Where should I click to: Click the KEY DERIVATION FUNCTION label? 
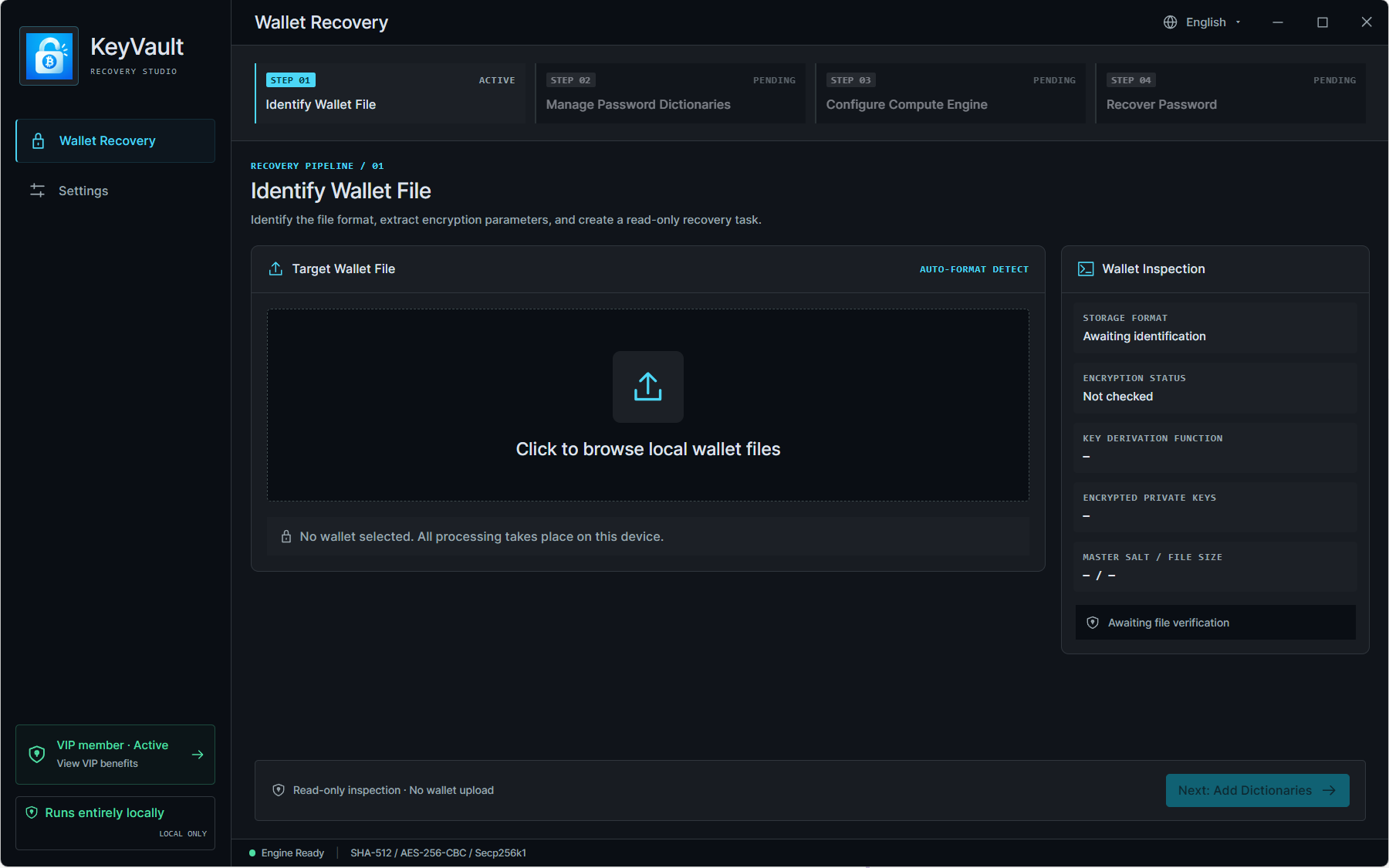click(x=1153, y=438)
